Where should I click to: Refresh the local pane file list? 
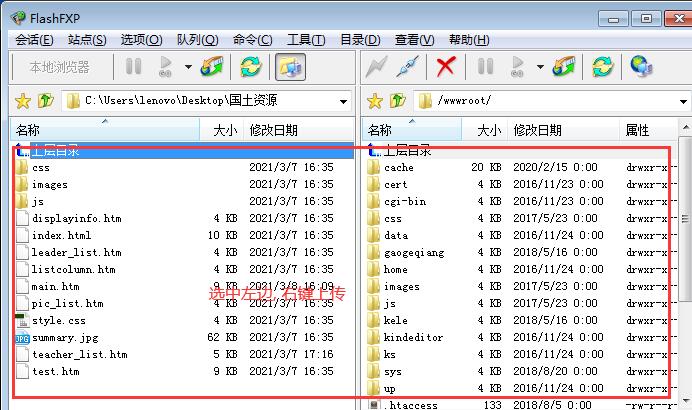point(251,67)
